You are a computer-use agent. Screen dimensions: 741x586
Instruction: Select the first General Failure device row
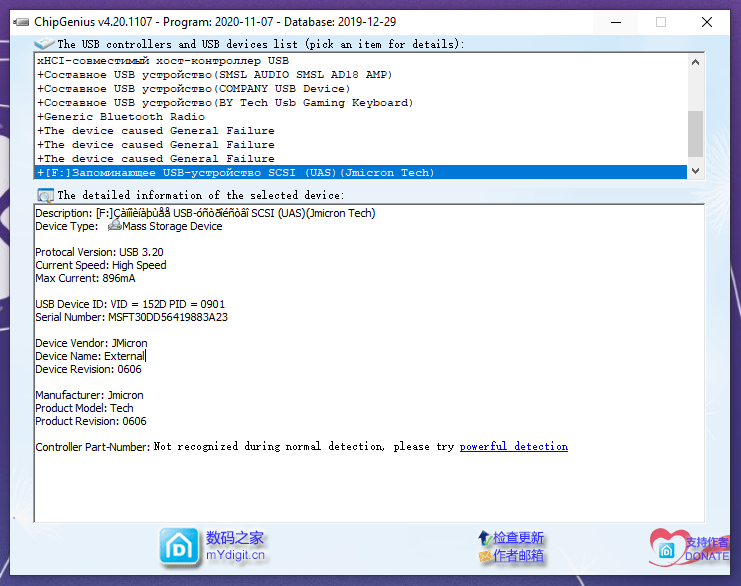[361, 131]
